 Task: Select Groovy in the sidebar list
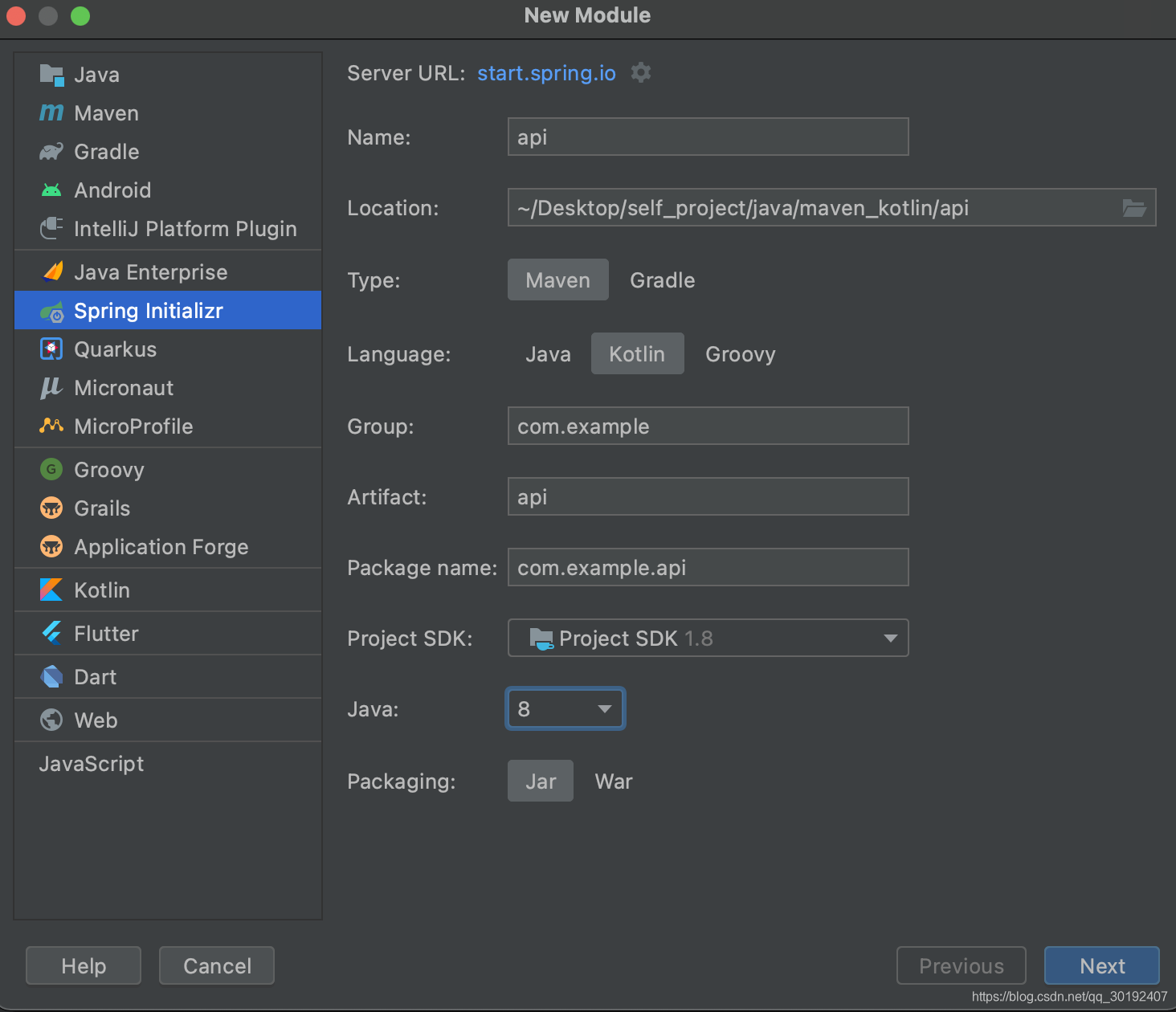(x=168, y=470)
